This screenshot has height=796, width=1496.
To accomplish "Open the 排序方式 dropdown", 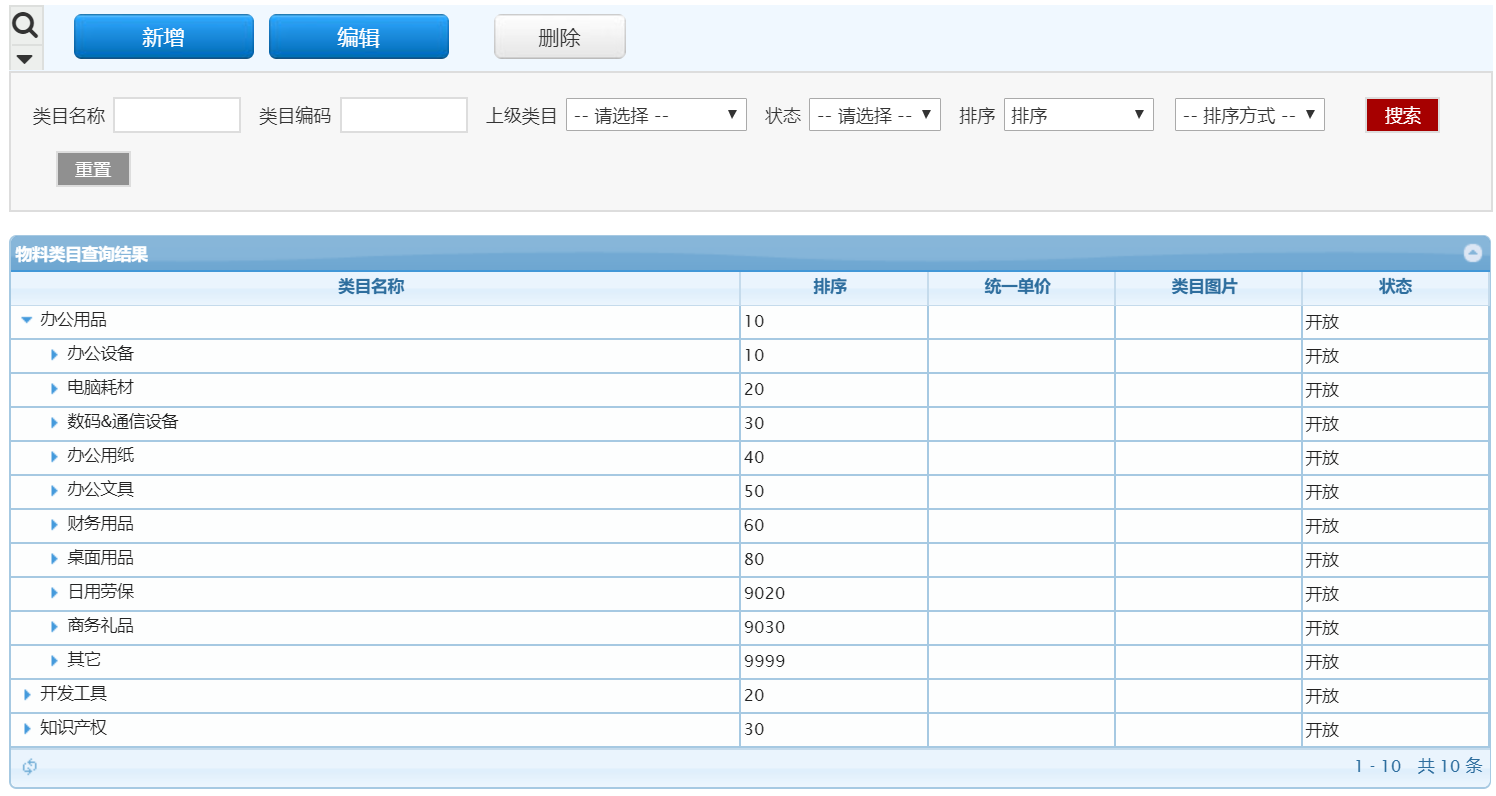I will click(x=1250, y=115).
